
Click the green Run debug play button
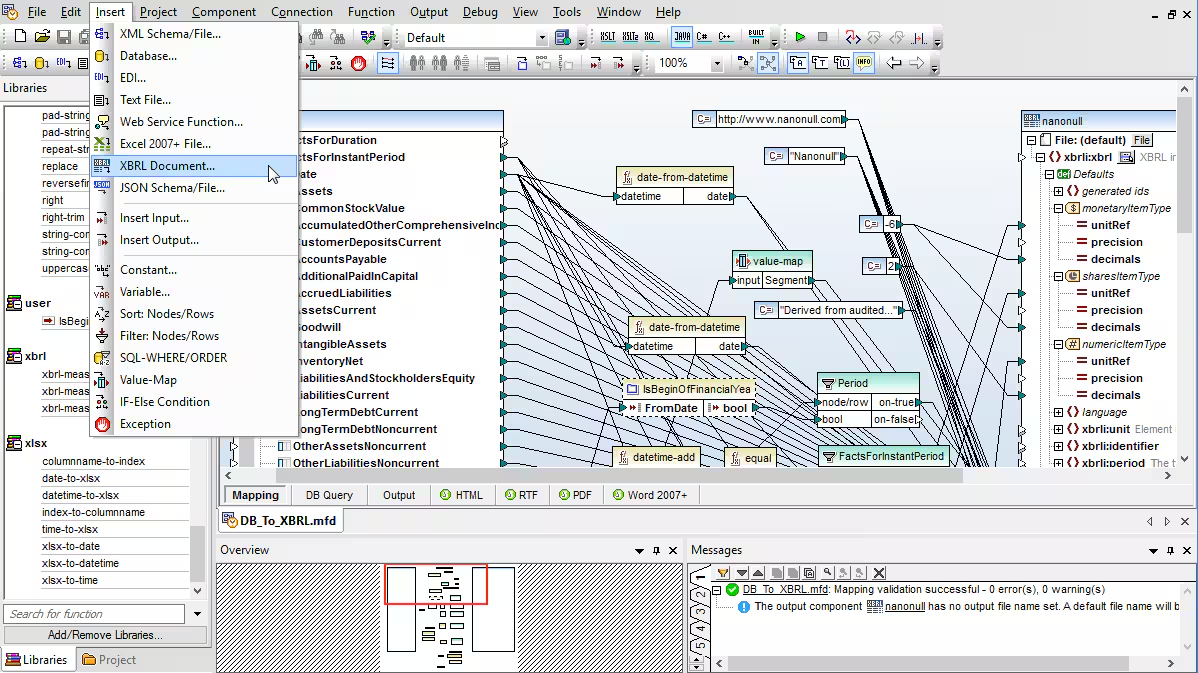(800, 37)
